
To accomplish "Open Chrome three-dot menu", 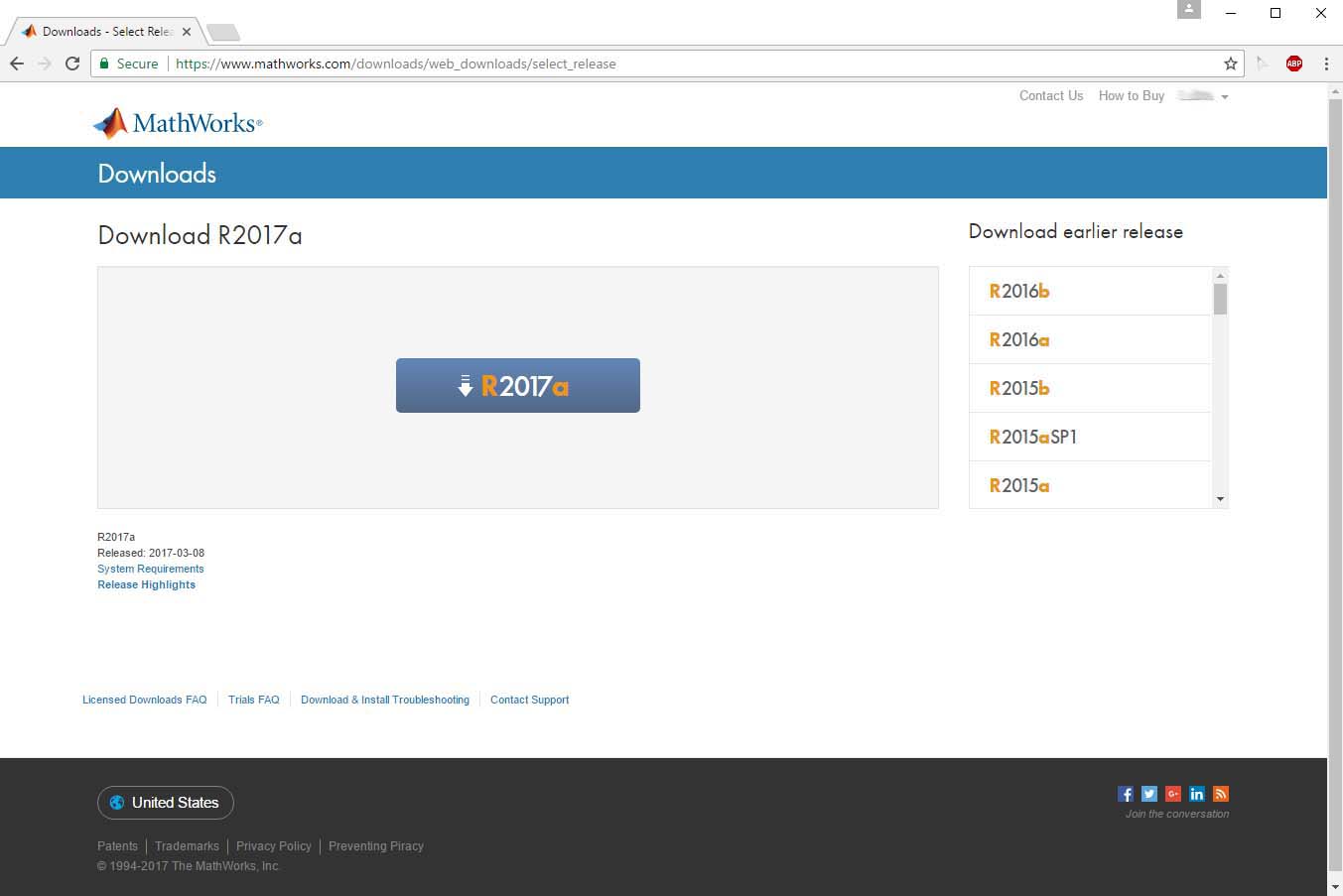I will (x=1326, y=64).
